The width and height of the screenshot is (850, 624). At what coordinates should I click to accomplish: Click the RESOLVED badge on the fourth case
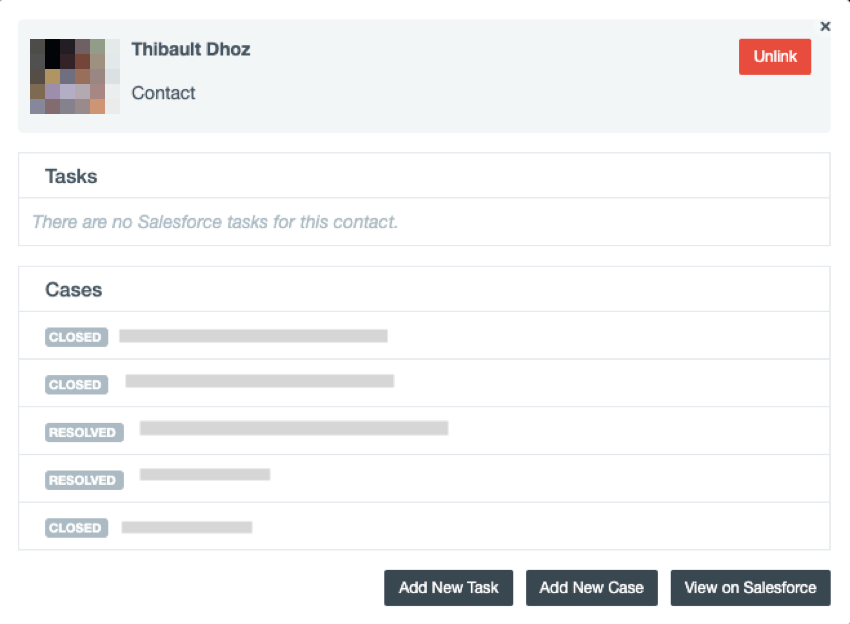(84, 480)
